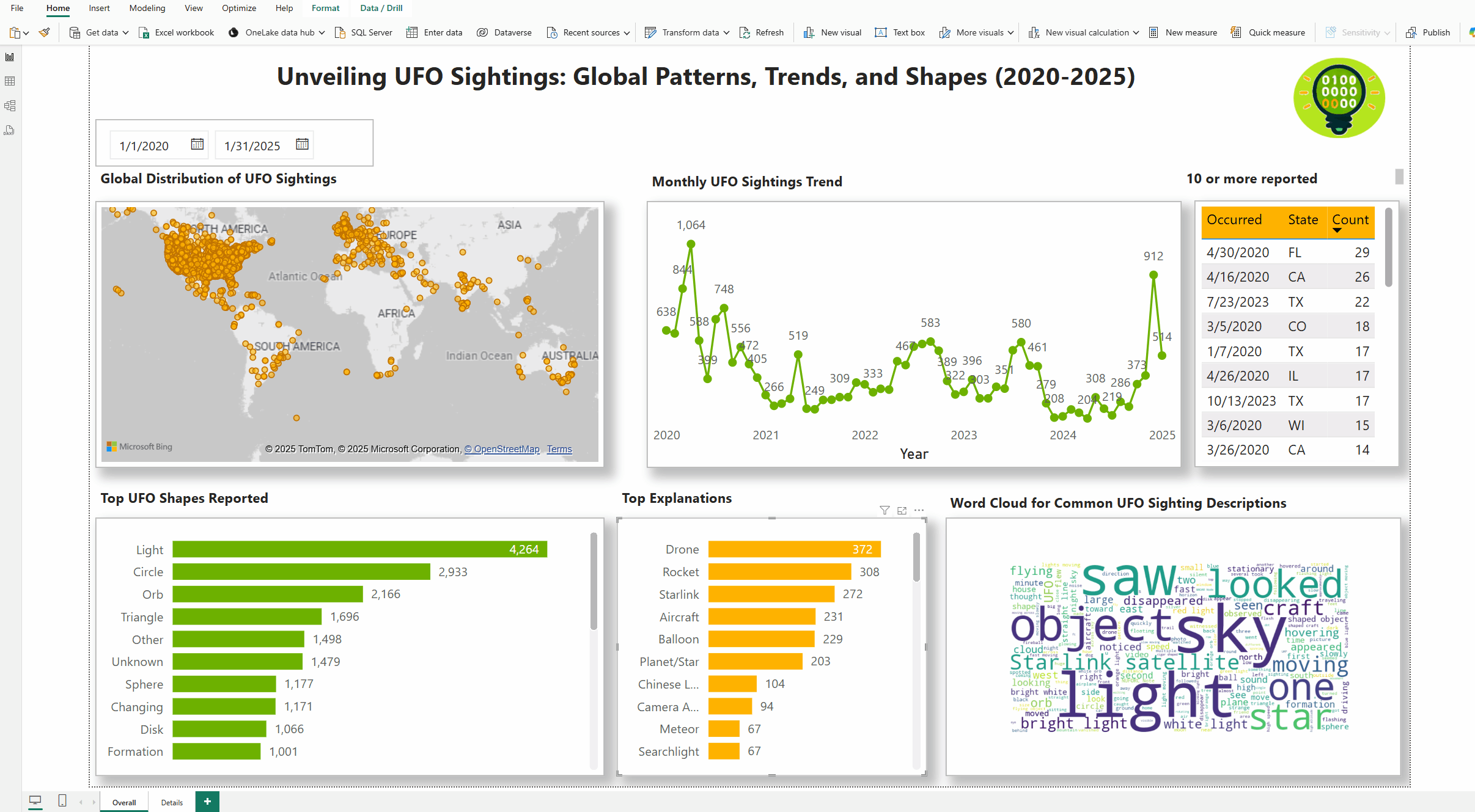Open More options ellipsis on Top Explanations
The width and height of the screenshot is (1475, 812).
(919, 510)
